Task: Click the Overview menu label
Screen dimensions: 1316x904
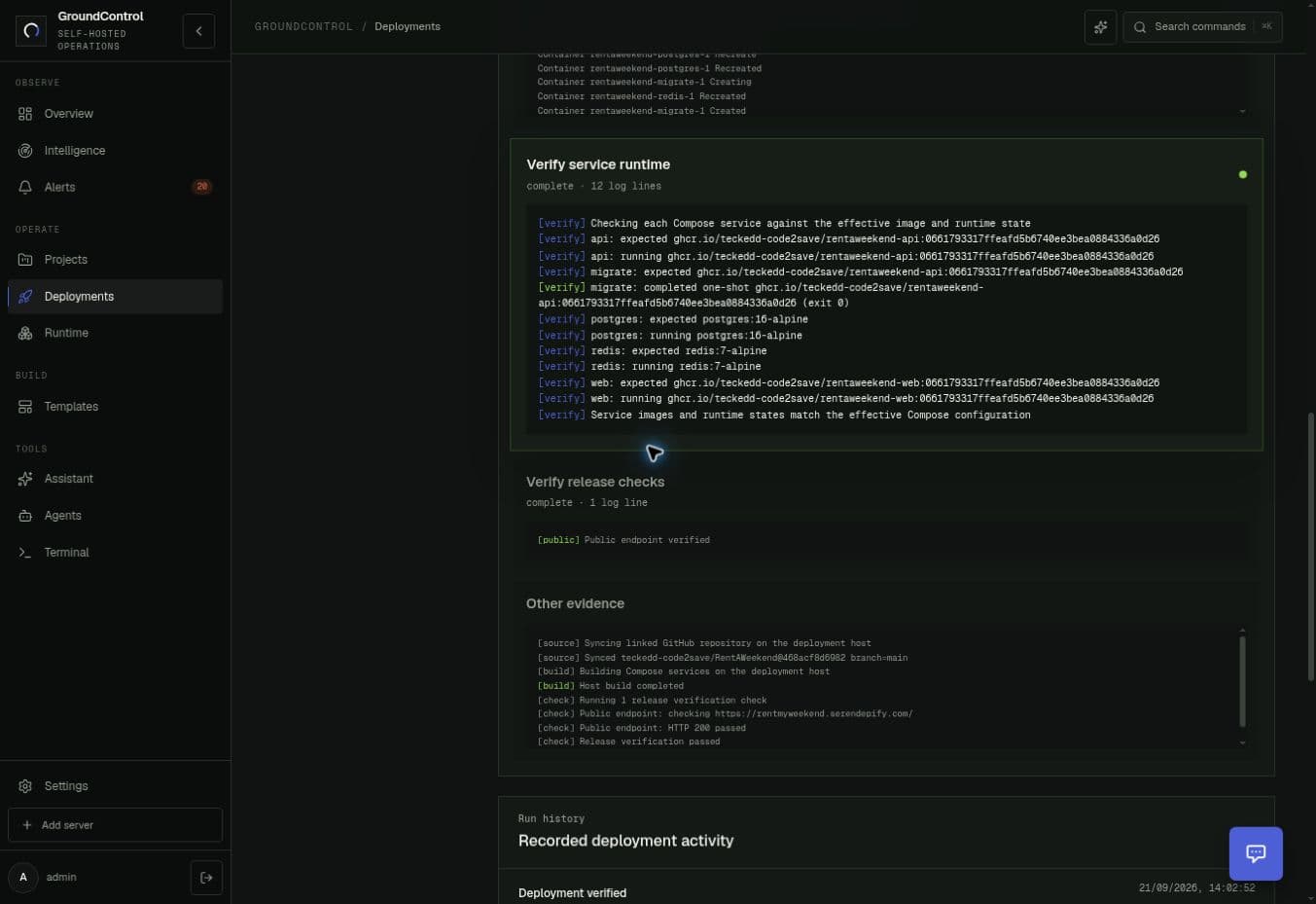Action: (x=69, y=114)
